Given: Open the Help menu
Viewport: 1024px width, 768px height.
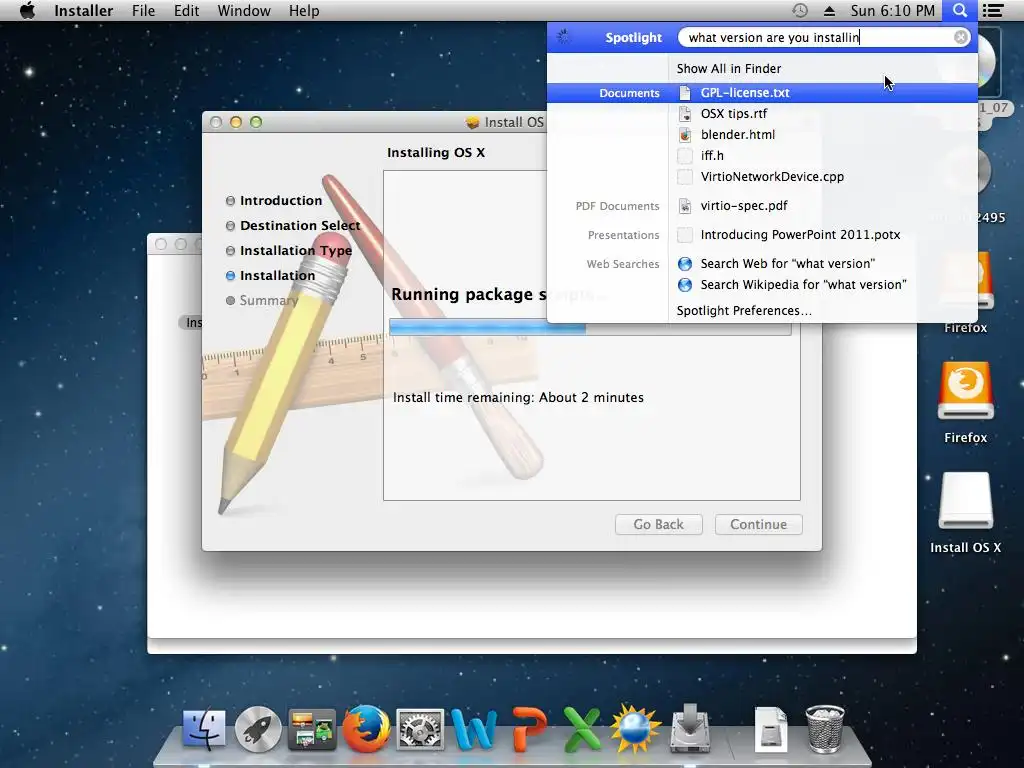Looking at the screenshot, I should [304, 10].
